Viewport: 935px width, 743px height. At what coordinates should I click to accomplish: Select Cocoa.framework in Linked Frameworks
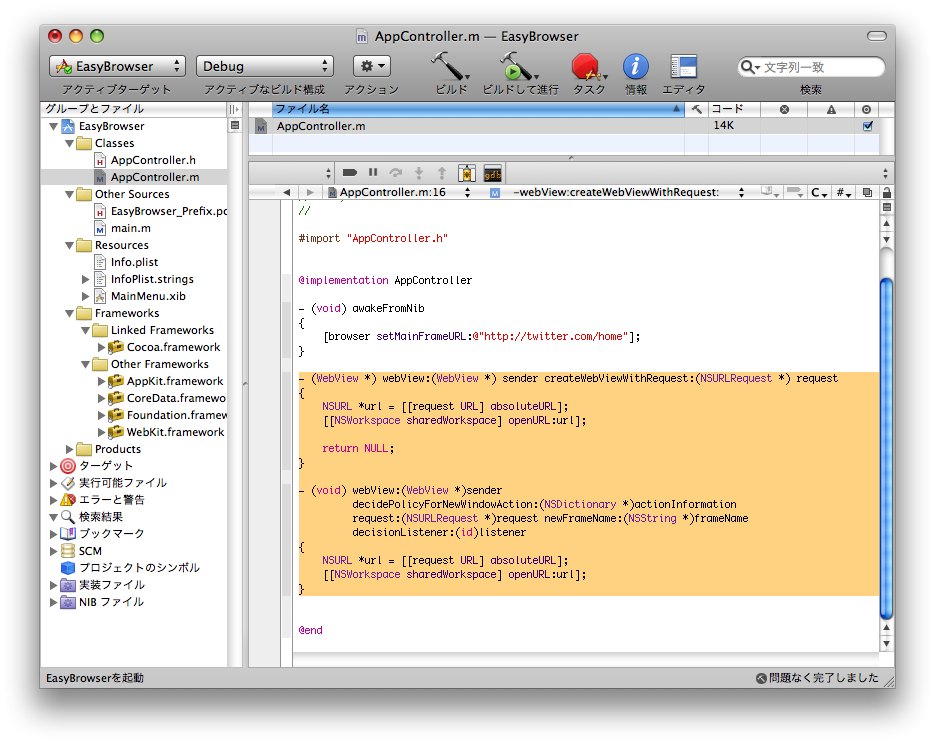[x=173, y=347]
